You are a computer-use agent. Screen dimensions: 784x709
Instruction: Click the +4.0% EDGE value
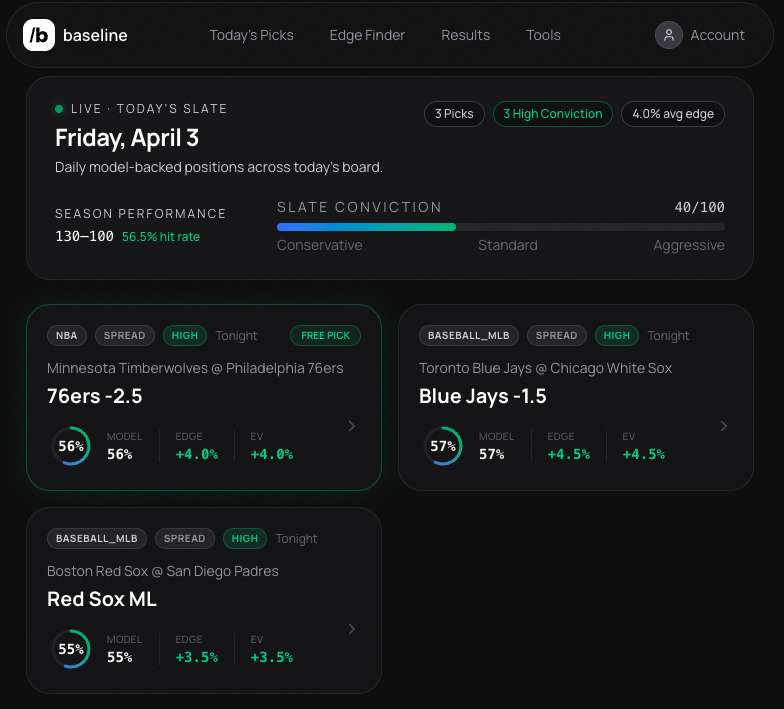pos(196,454)
